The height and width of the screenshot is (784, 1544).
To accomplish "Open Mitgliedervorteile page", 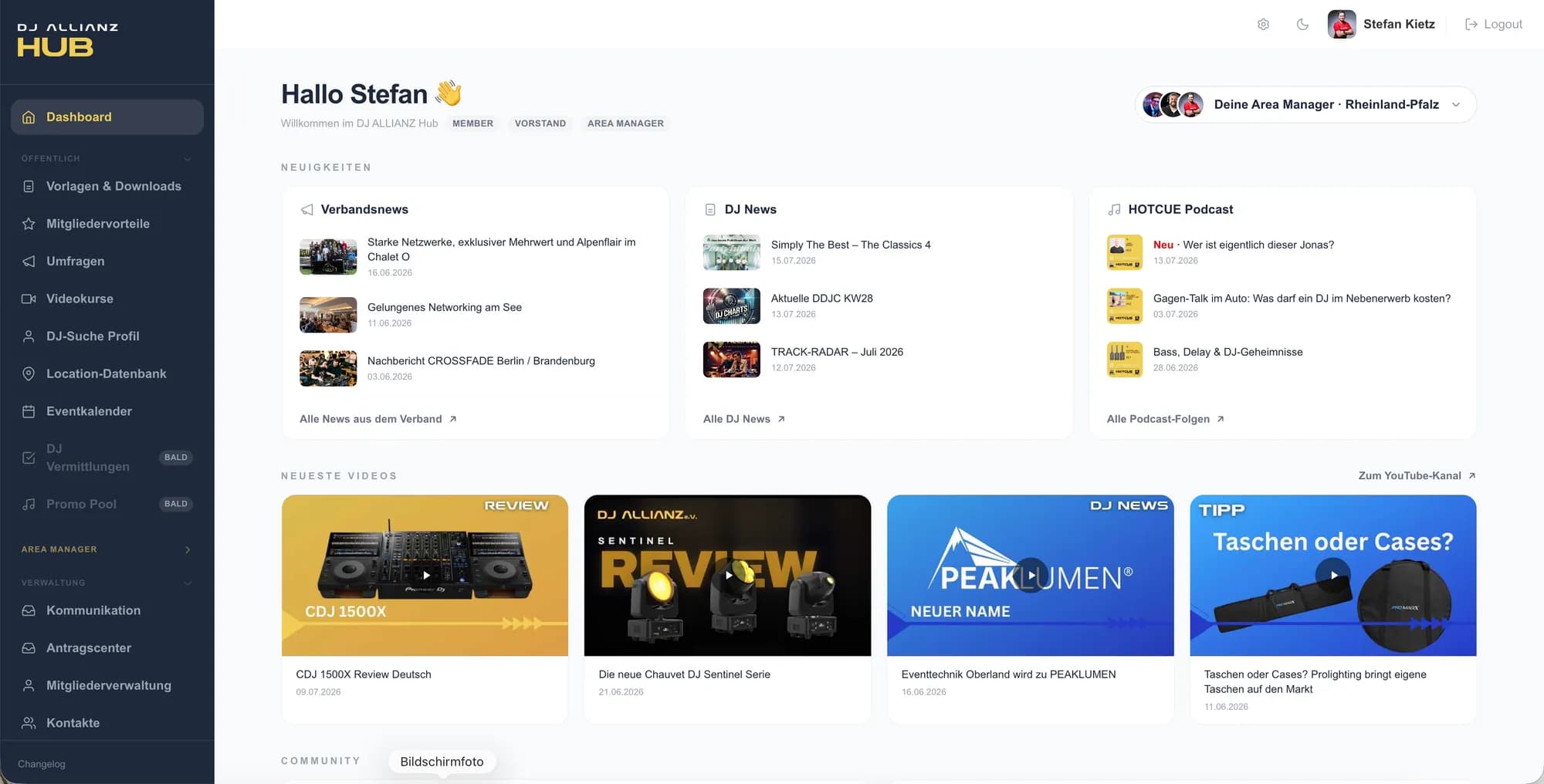I will point(98,224).
